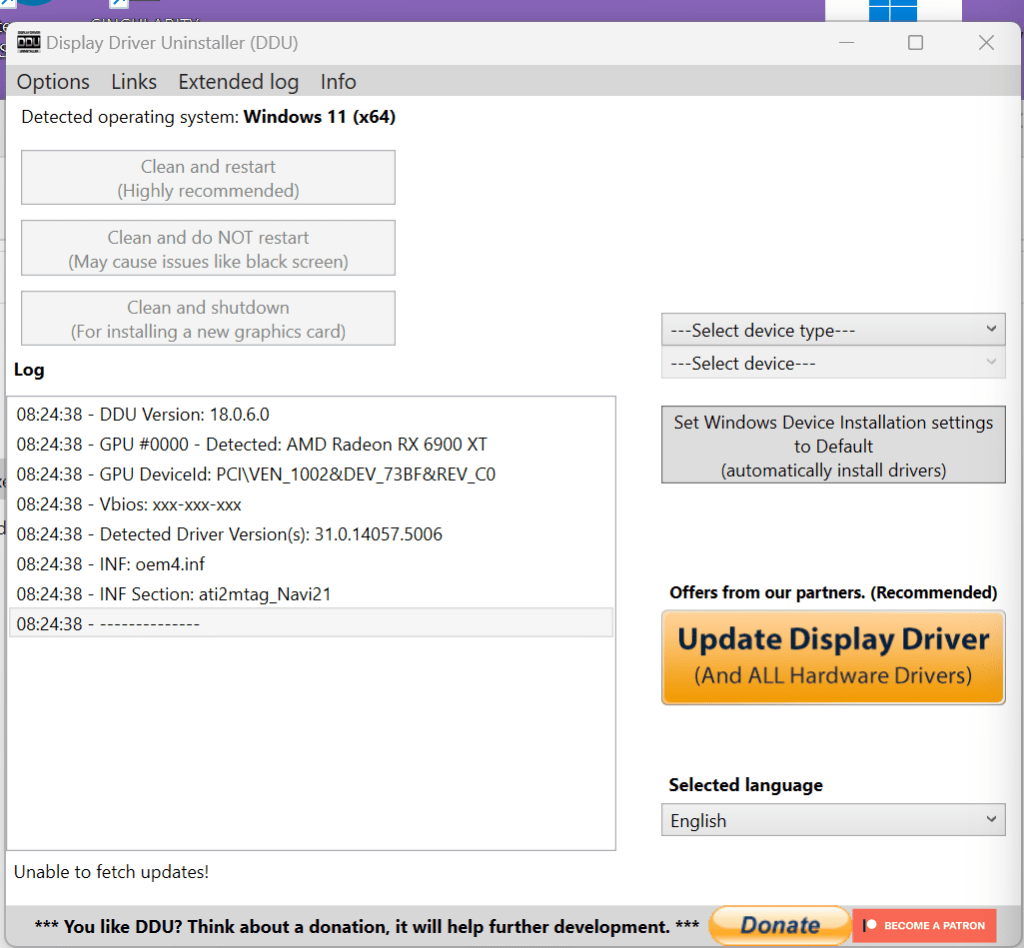Click the Become a Patron button

pyautogui.click(x=924, y=925)
